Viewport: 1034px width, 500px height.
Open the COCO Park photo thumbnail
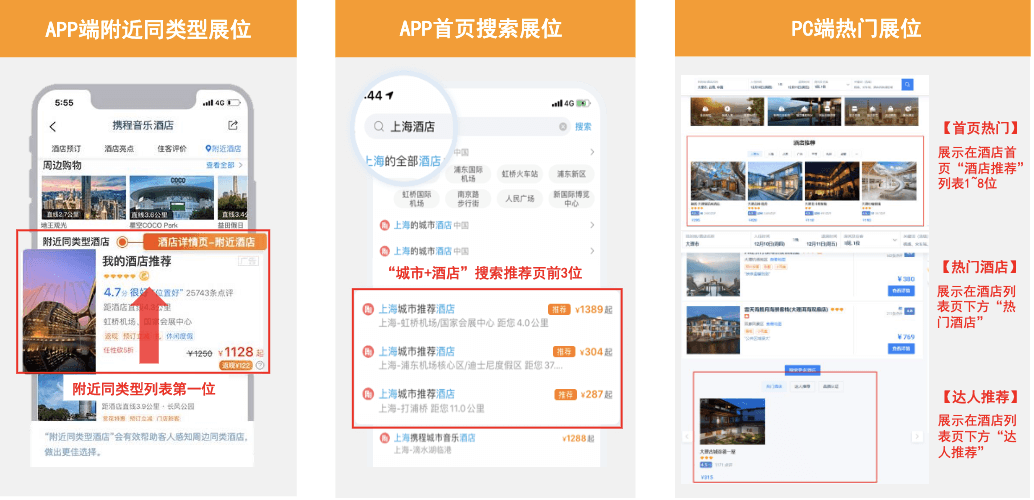point(171,197)
